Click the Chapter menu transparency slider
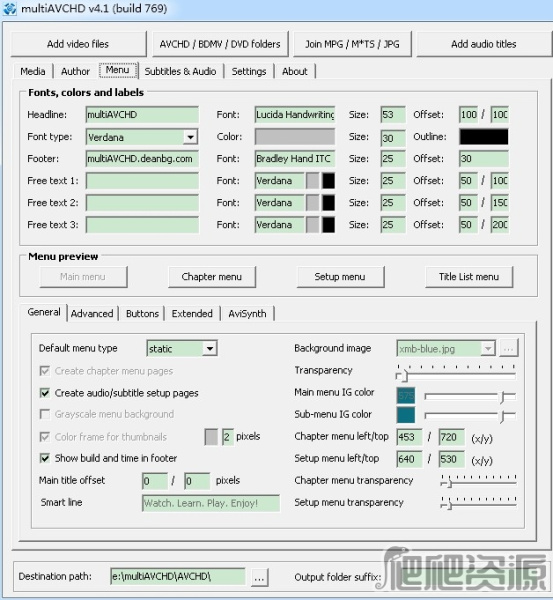Viewport: 553px width, 600px height. [478, 481]
